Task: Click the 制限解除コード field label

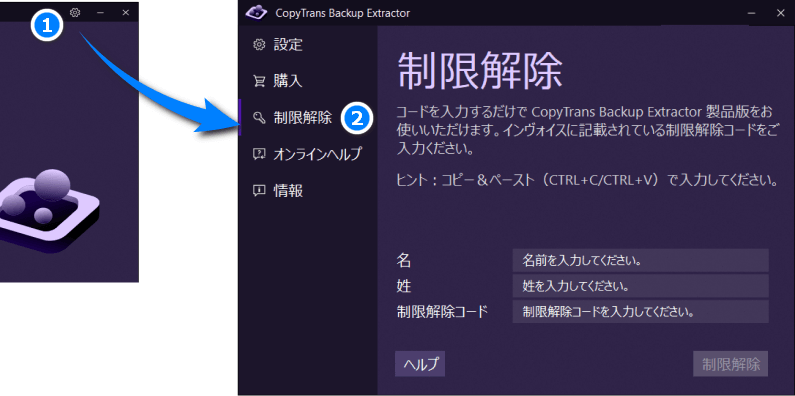Action: (x=442, y=311)
